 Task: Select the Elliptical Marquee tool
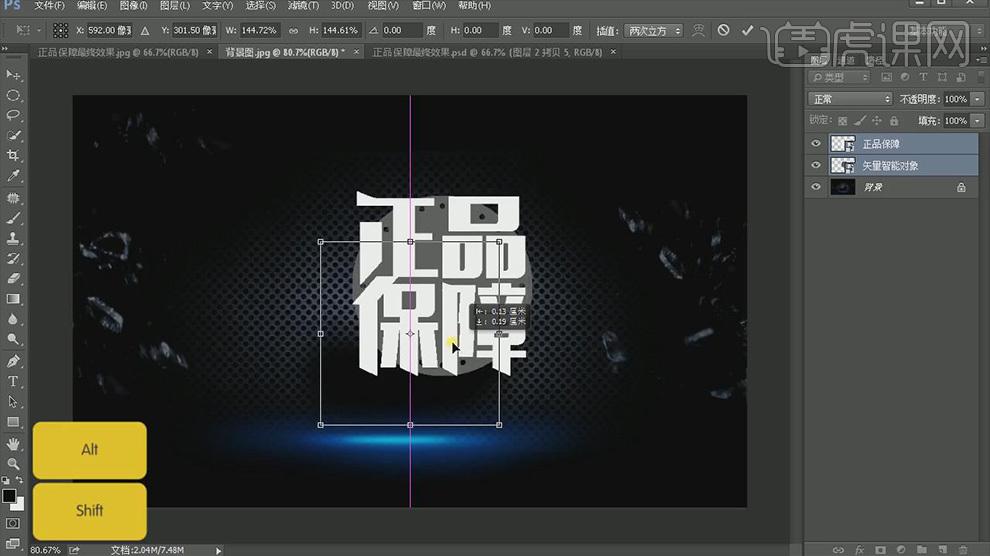pos(13,95)
